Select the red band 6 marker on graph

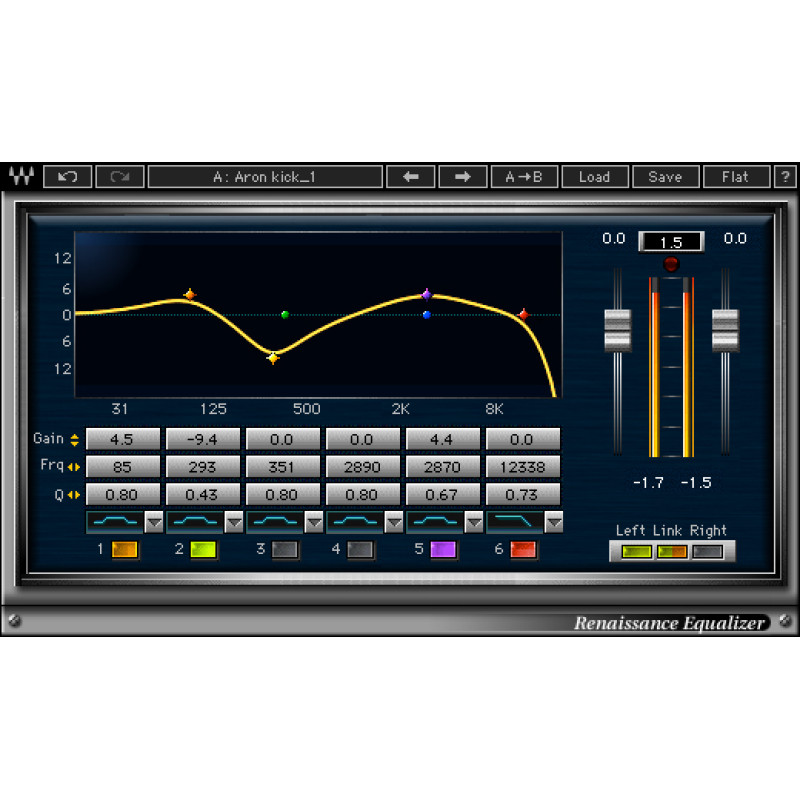pos(523,314)
